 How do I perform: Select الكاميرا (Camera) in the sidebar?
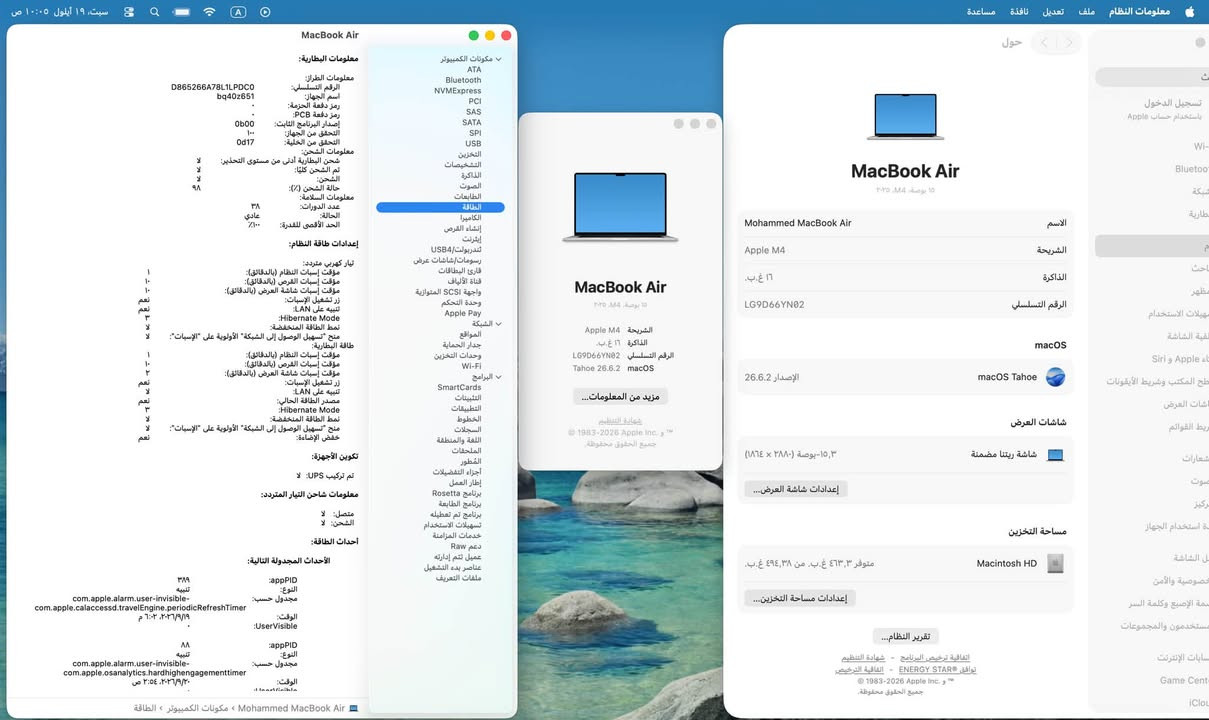coord(468,218)
